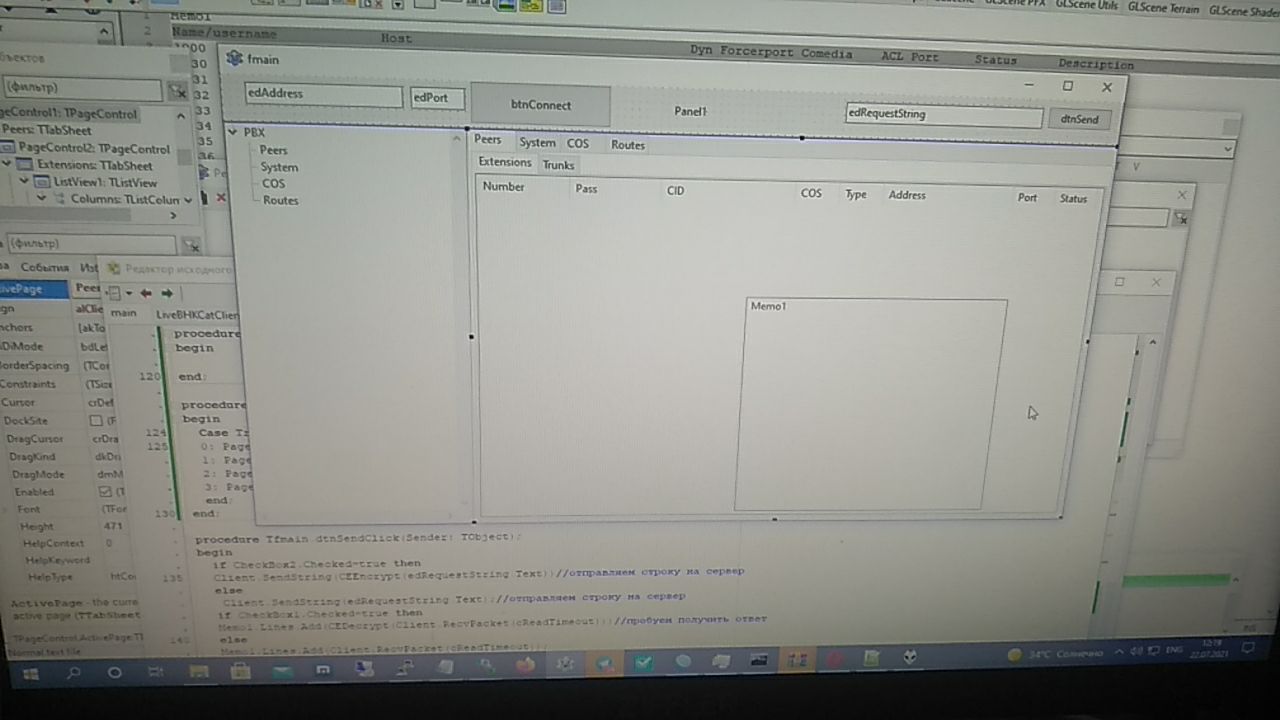Maximize the fmain designer window
This screenshot has width=1280, height=720.
1067,87
